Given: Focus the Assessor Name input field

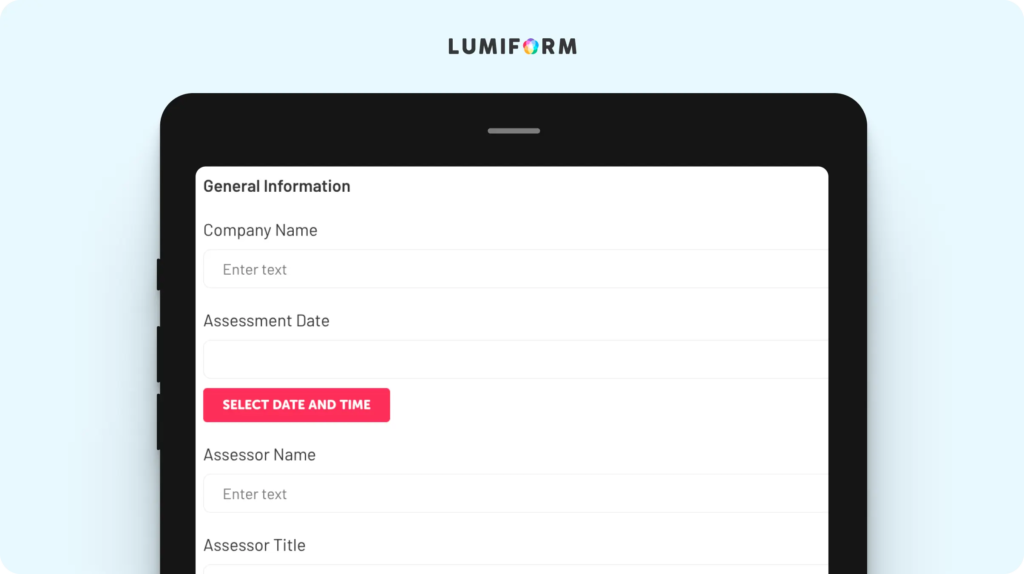Looking at the screenshot, I should click(515, 494).
